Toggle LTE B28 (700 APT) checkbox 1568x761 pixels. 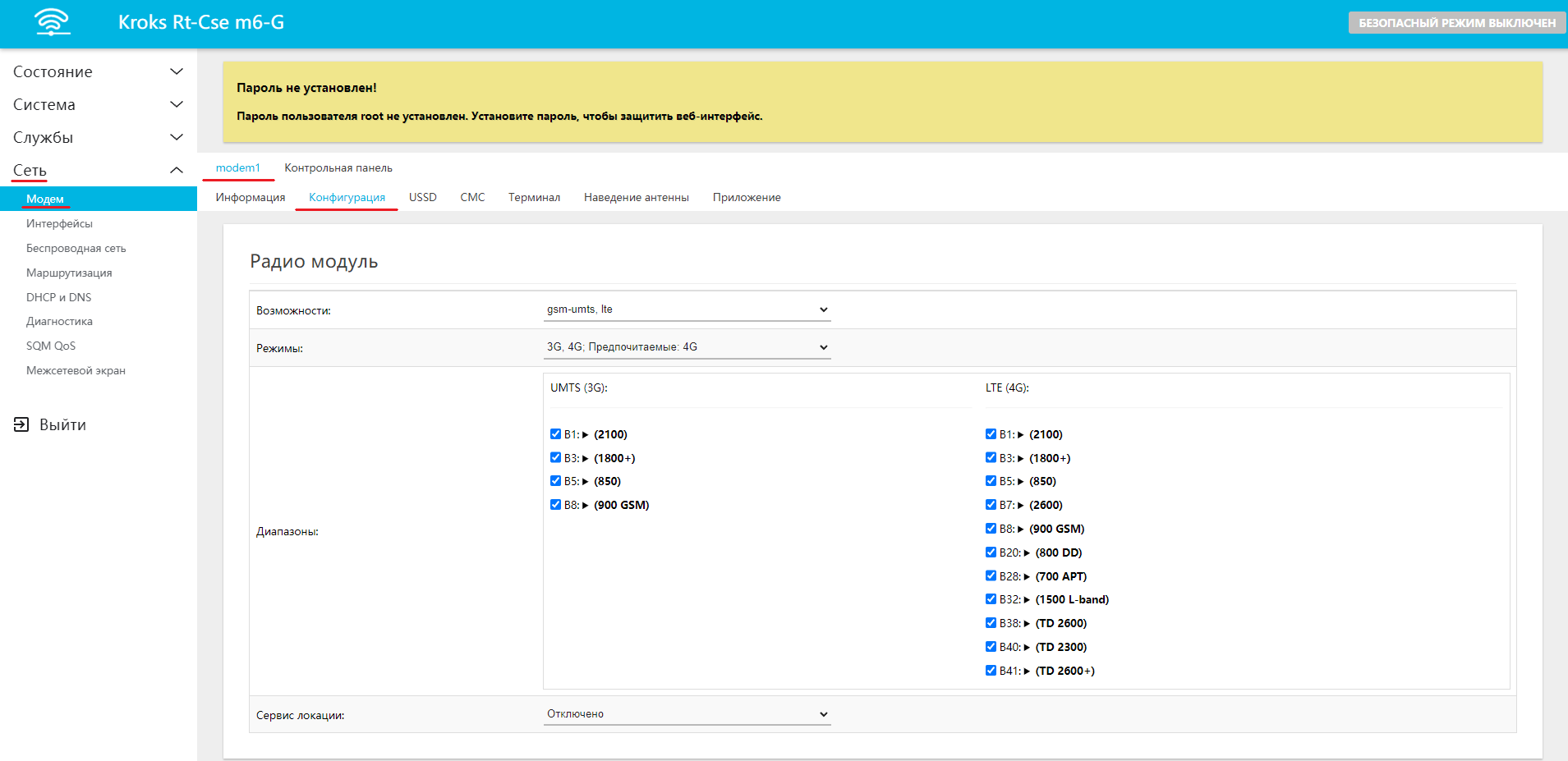coord(991,576)
